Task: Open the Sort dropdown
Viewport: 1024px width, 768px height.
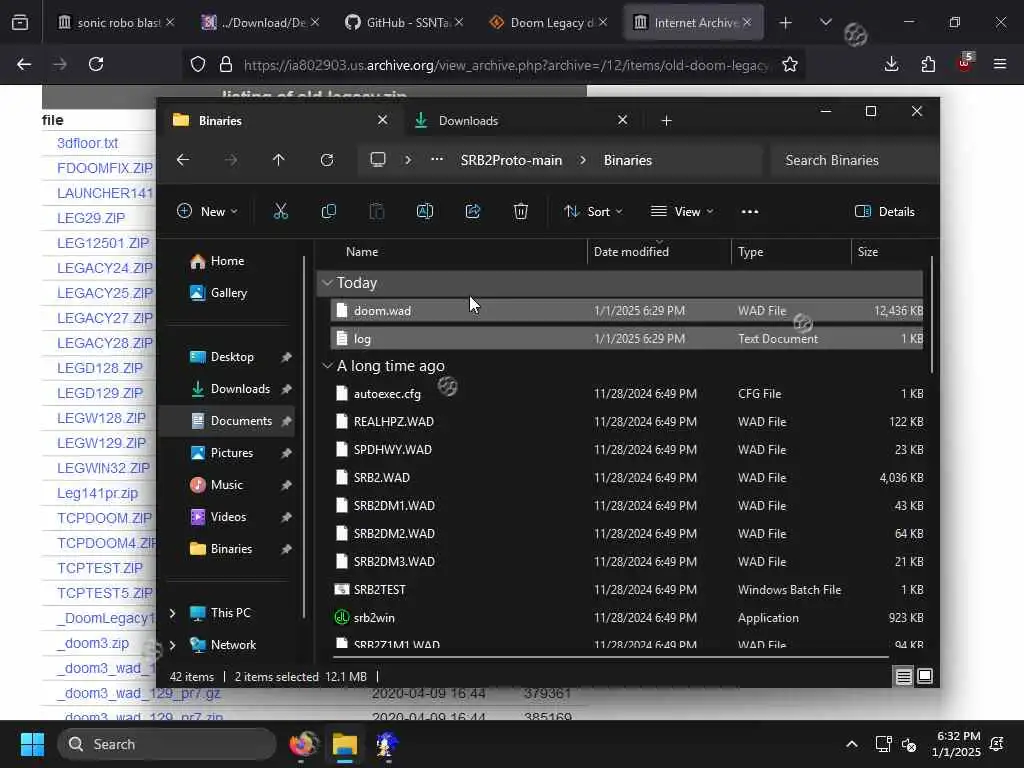Action: (593, 212)
